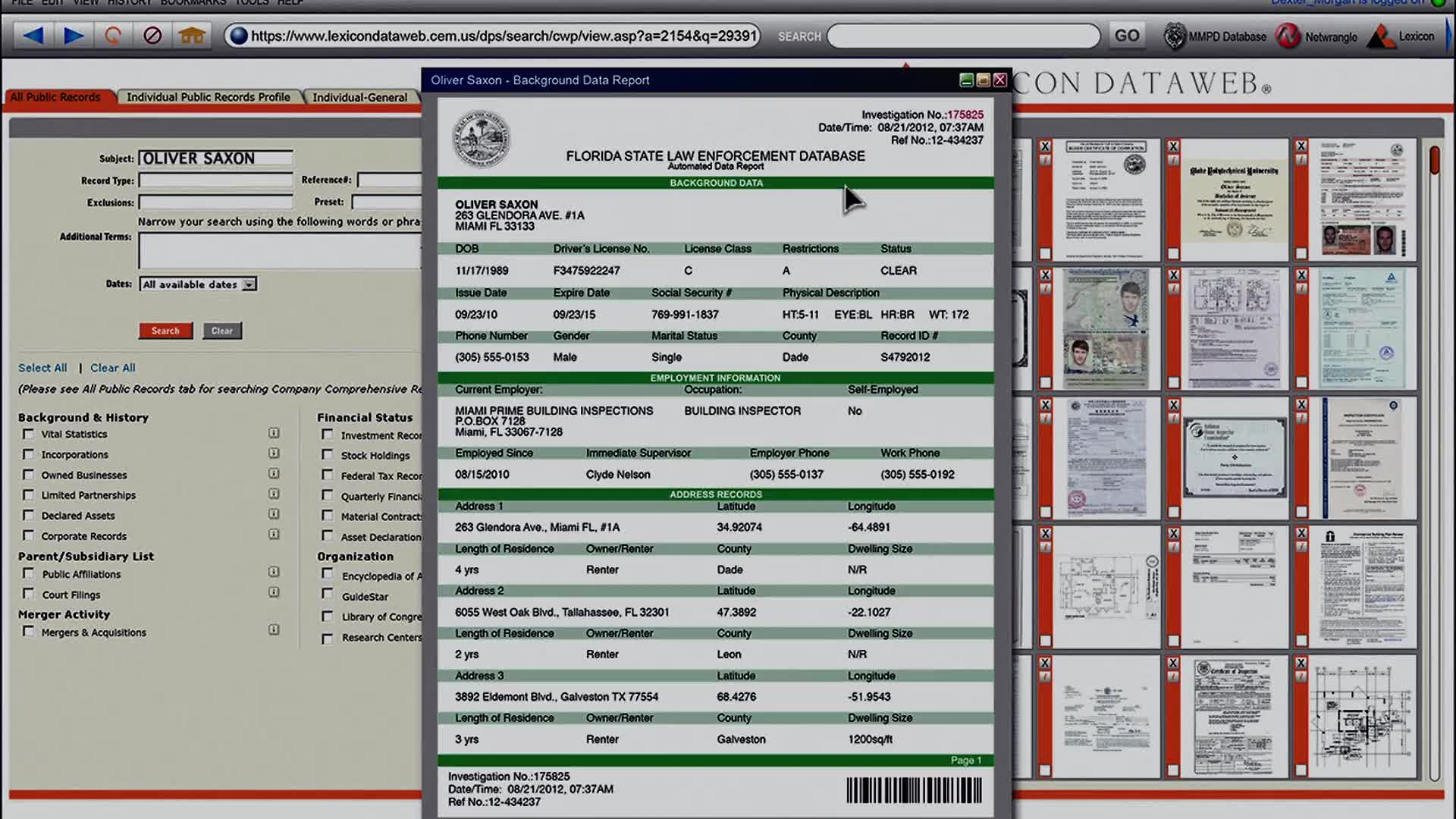Screen dimensions: 1456x819
Task: Click the Subject field with OLIVER SAXON
Action: (x=215, y=158)
